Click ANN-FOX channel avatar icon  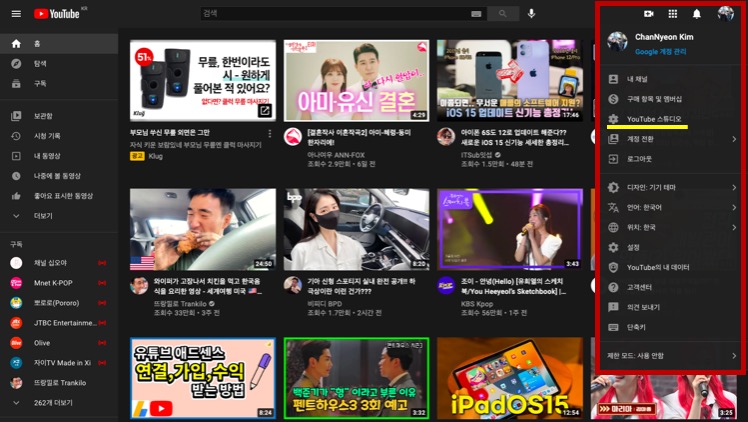pos(292,137)
